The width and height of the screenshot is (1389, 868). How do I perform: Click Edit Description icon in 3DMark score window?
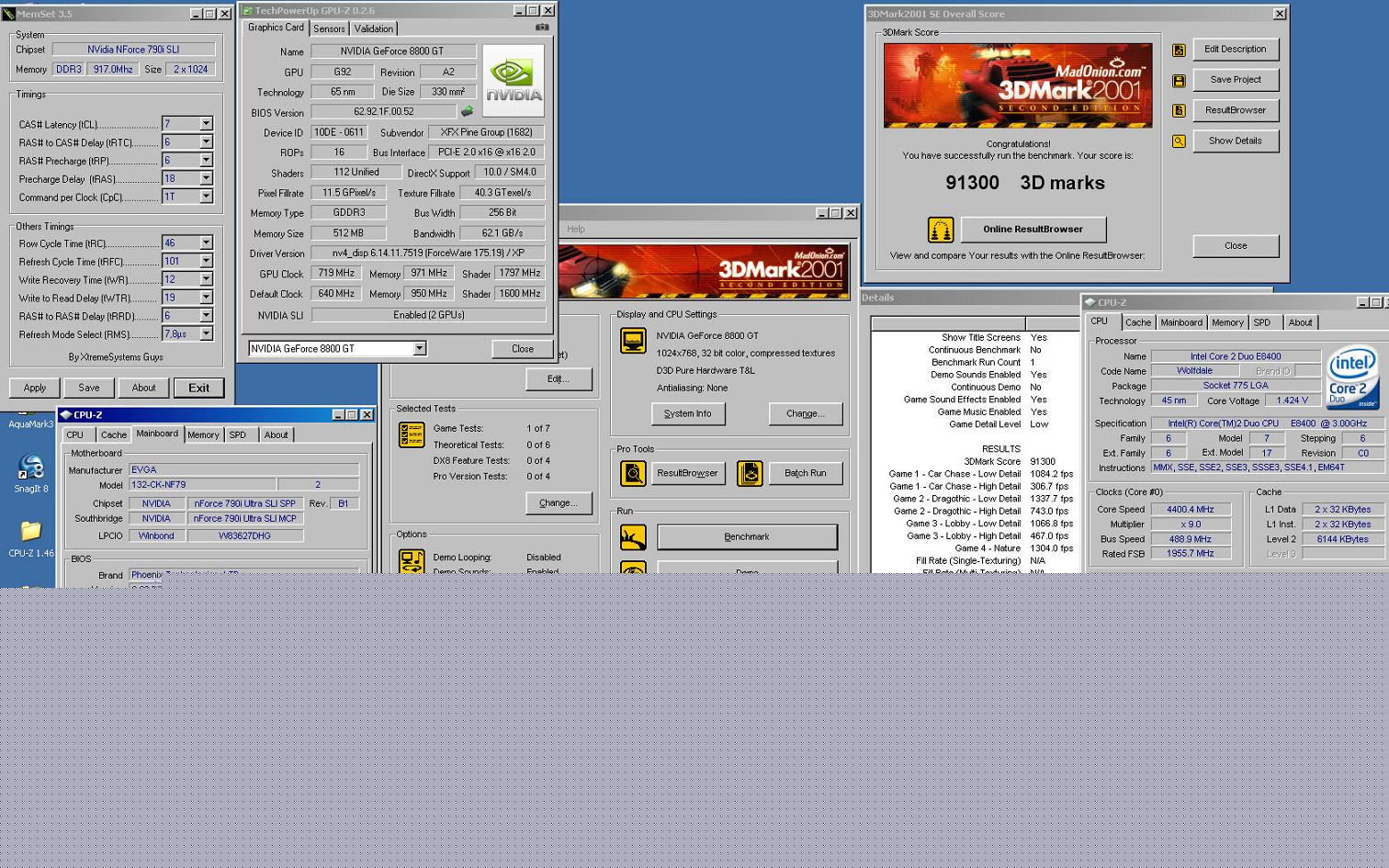click(x=1179, y=51)
